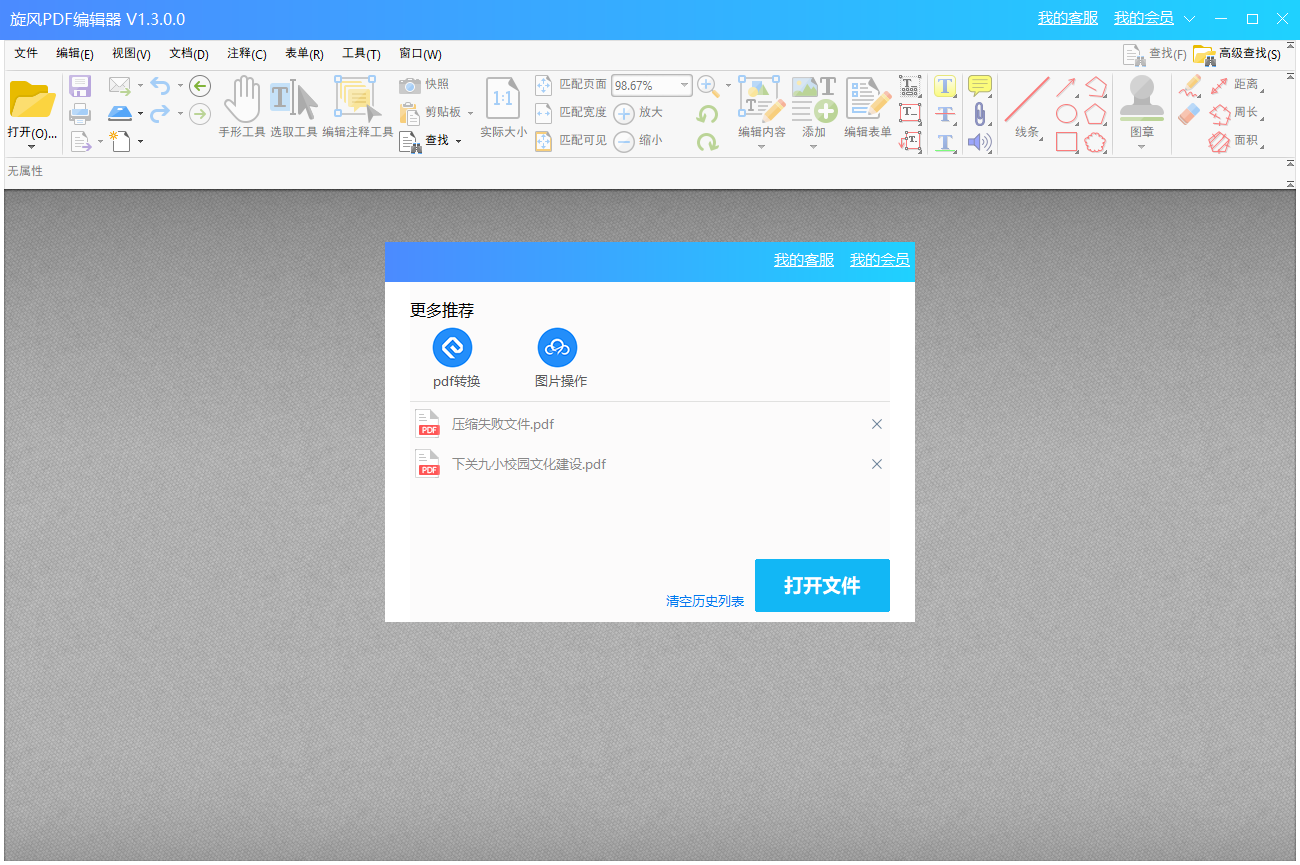
Task: Click the 打开文件 button
Action: 821,586
